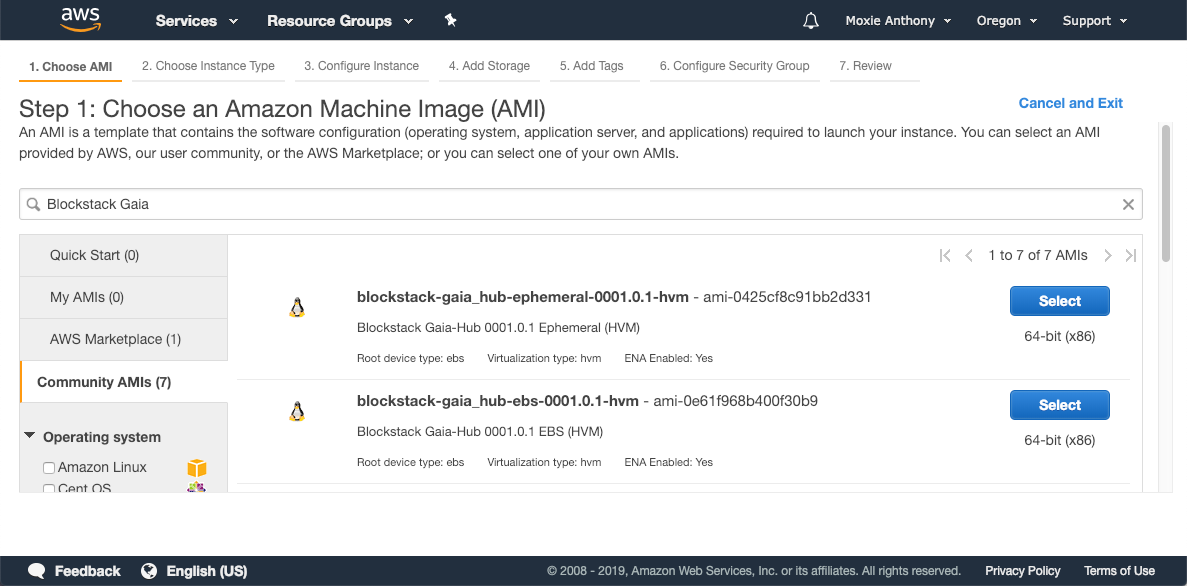The width and height of the screenshot is (1187, 586).
Task: Open the Oregon region selector
Action: (1007, 21)
